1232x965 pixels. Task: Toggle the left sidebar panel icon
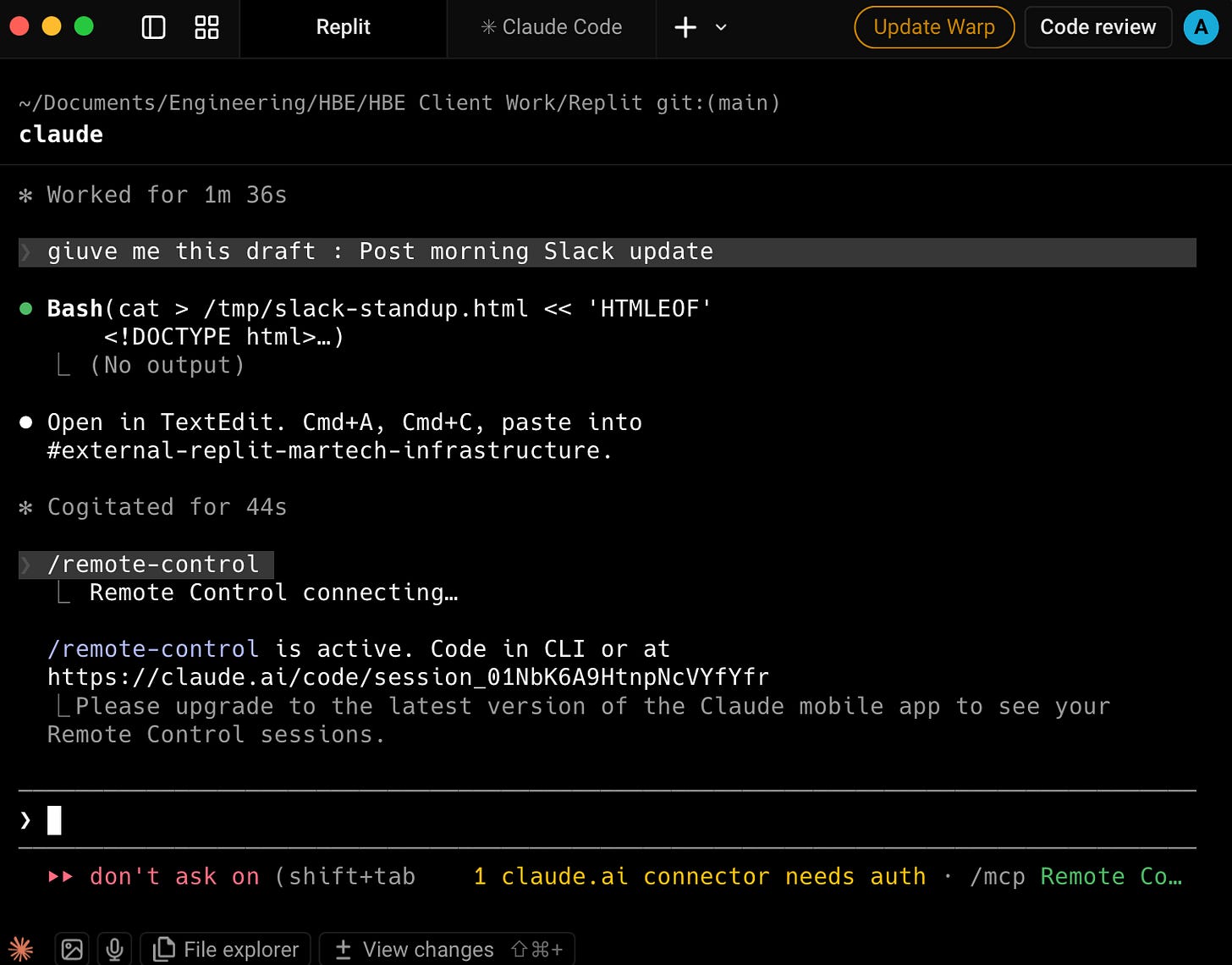(x=153, y=27)
